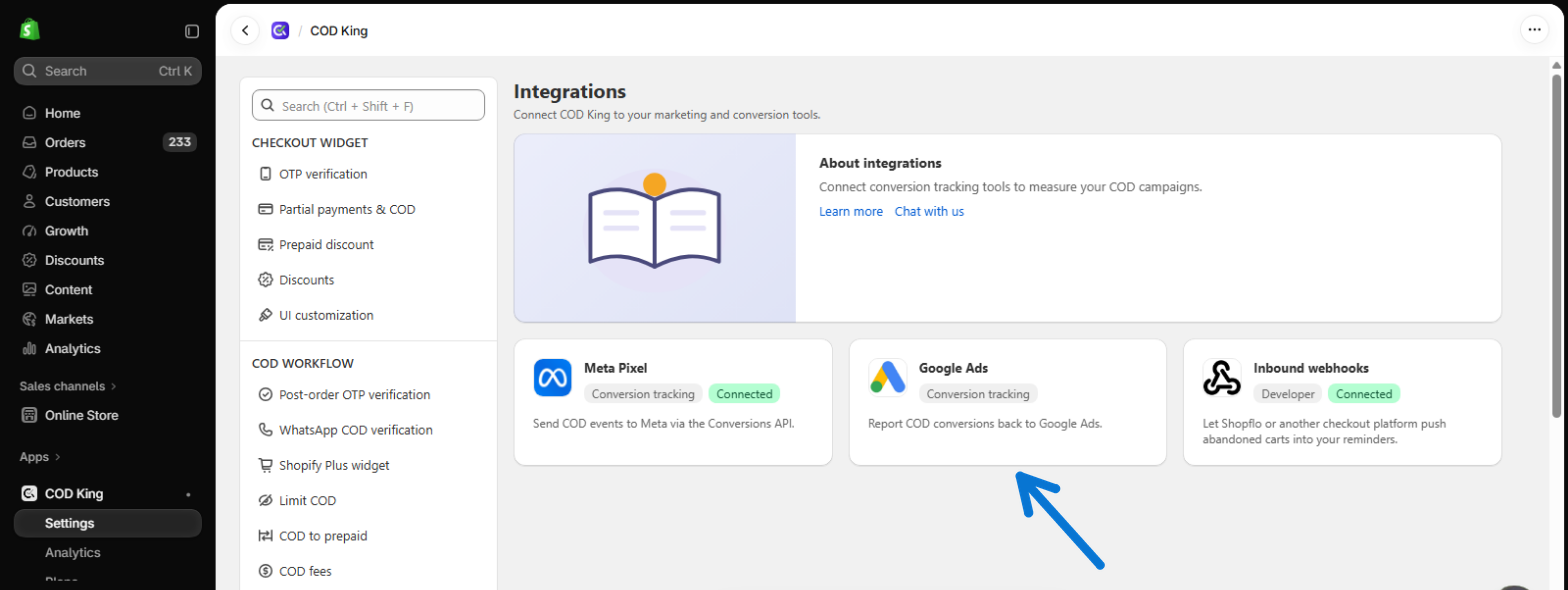
Task: Click the settings Search (Ctrl + Shift + F) field
Action: (368, 105)
